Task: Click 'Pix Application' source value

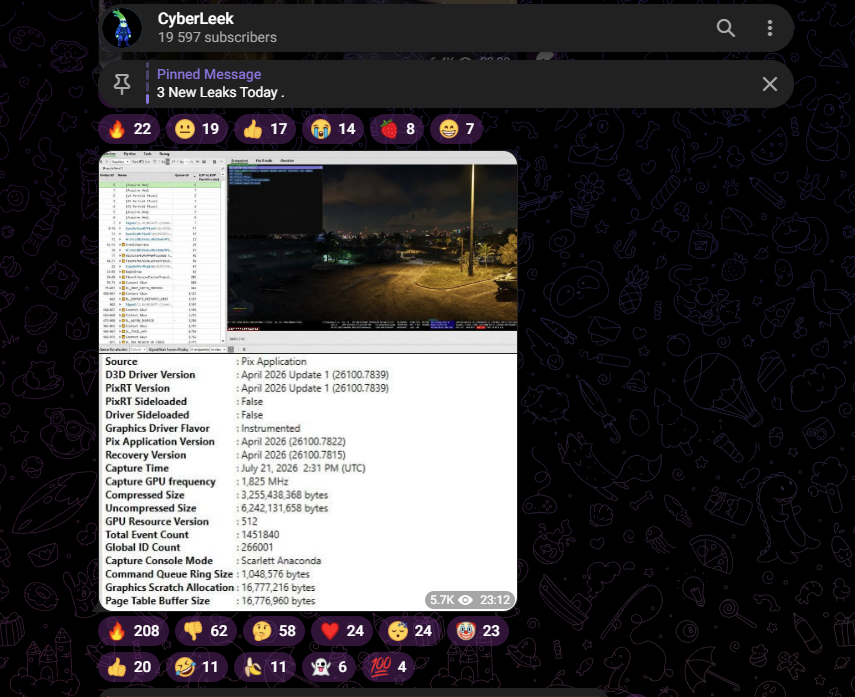Action: 274,362
